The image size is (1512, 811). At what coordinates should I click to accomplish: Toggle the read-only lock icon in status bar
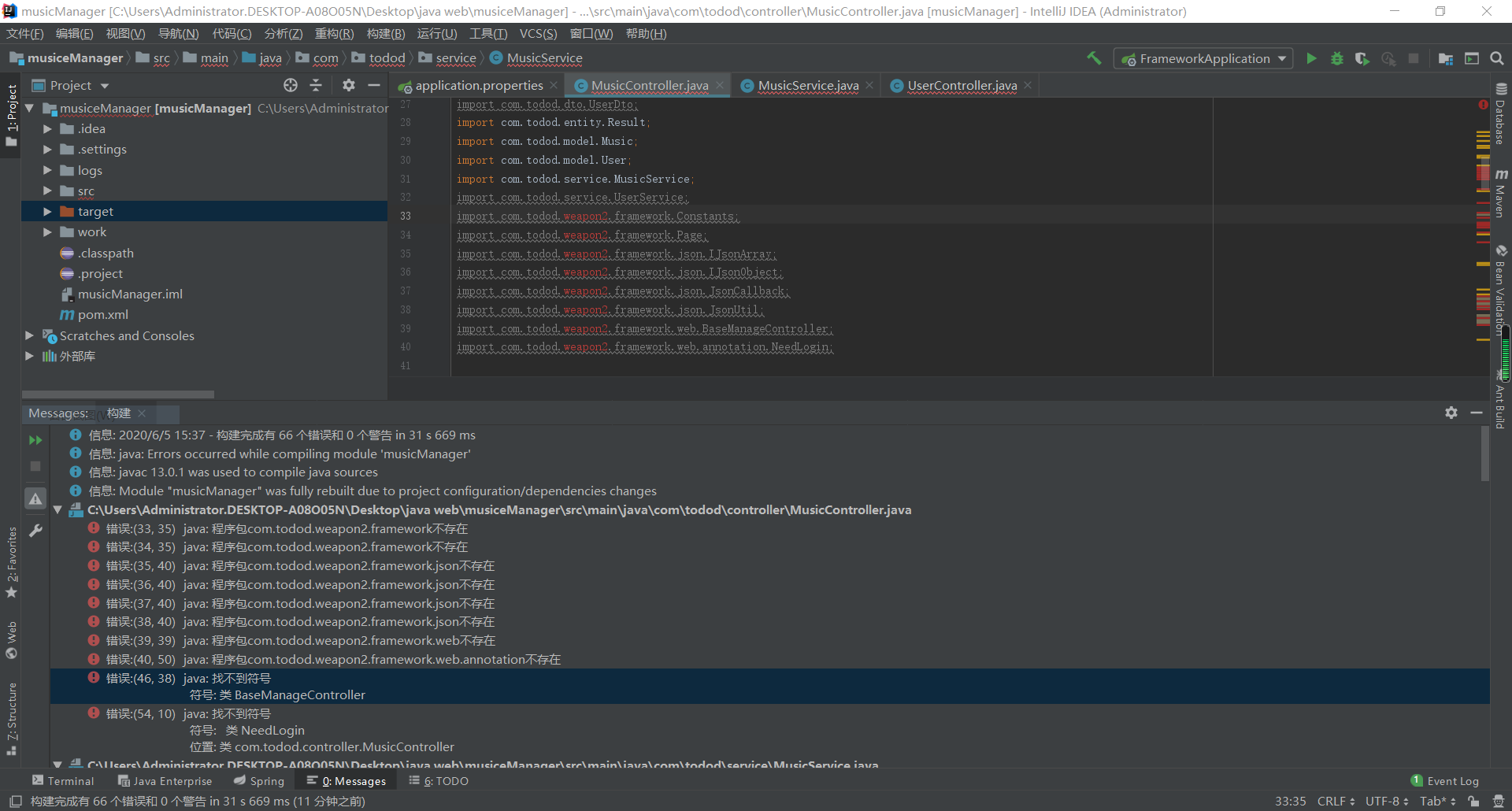(x=1473, y=801)
